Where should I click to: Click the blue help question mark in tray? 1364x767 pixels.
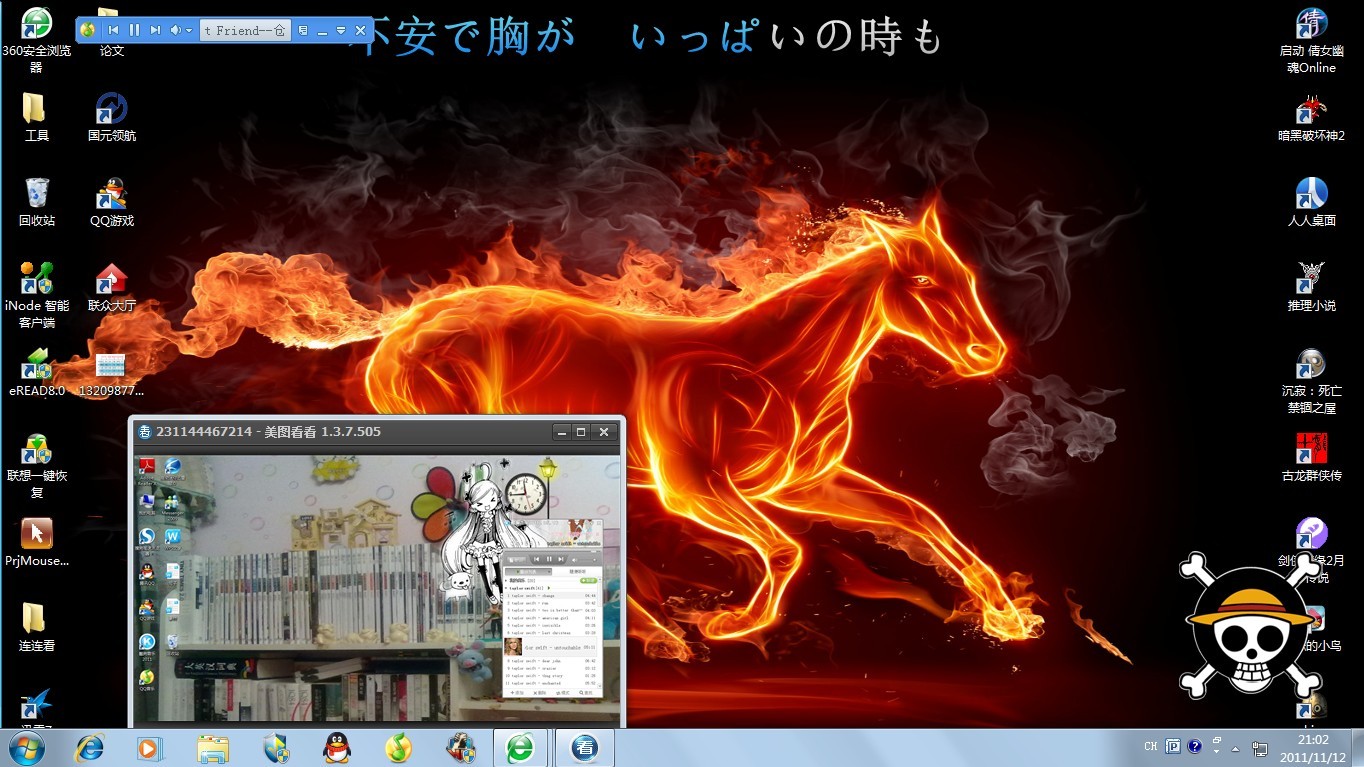point(1195,746)
